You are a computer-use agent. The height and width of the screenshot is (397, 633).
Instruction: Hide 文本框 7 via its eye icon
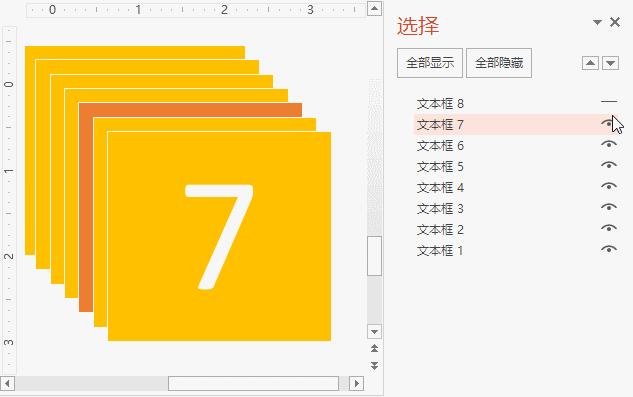click(609, 123)
